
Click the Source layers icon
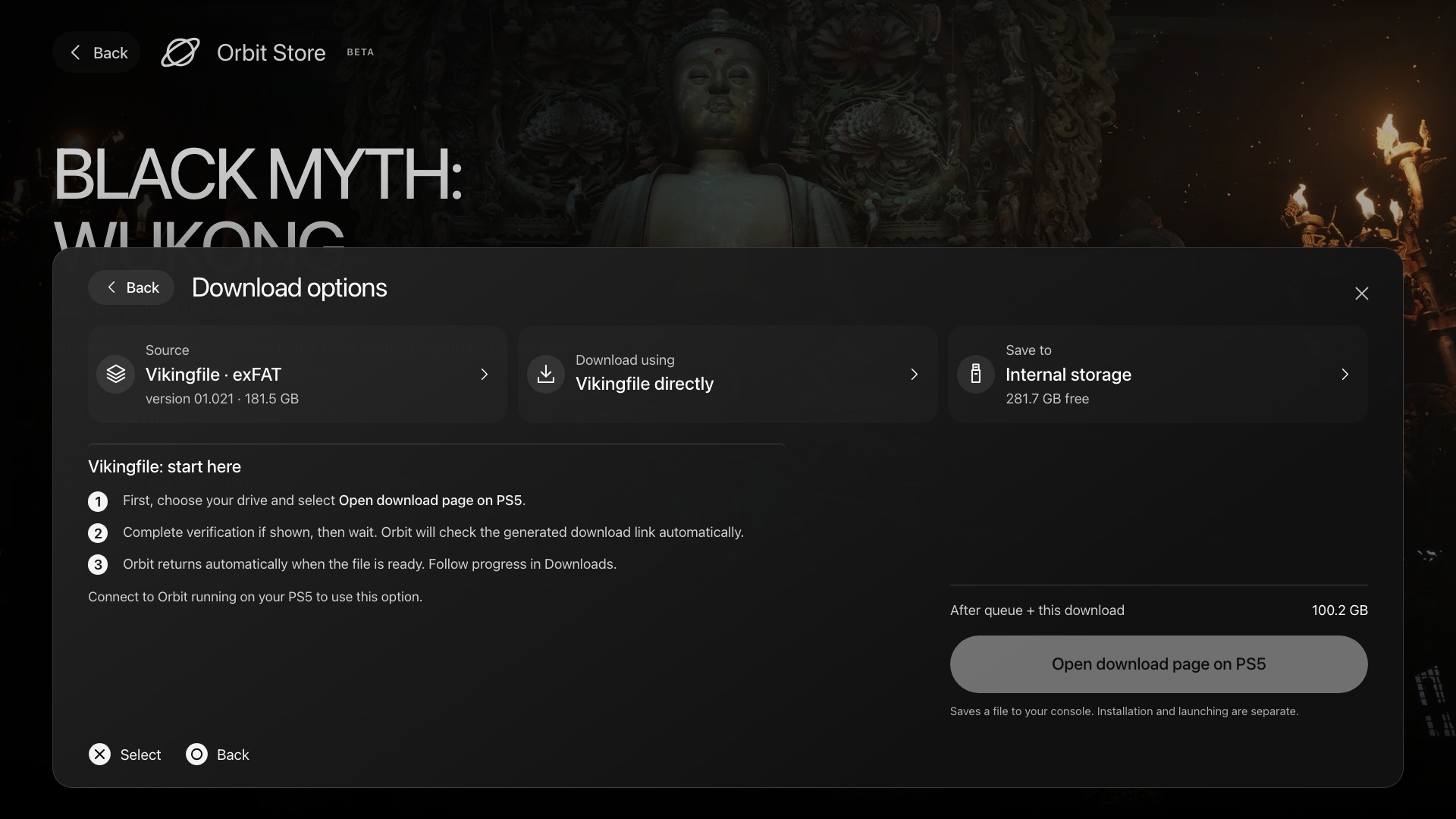(x=116, y=374)
